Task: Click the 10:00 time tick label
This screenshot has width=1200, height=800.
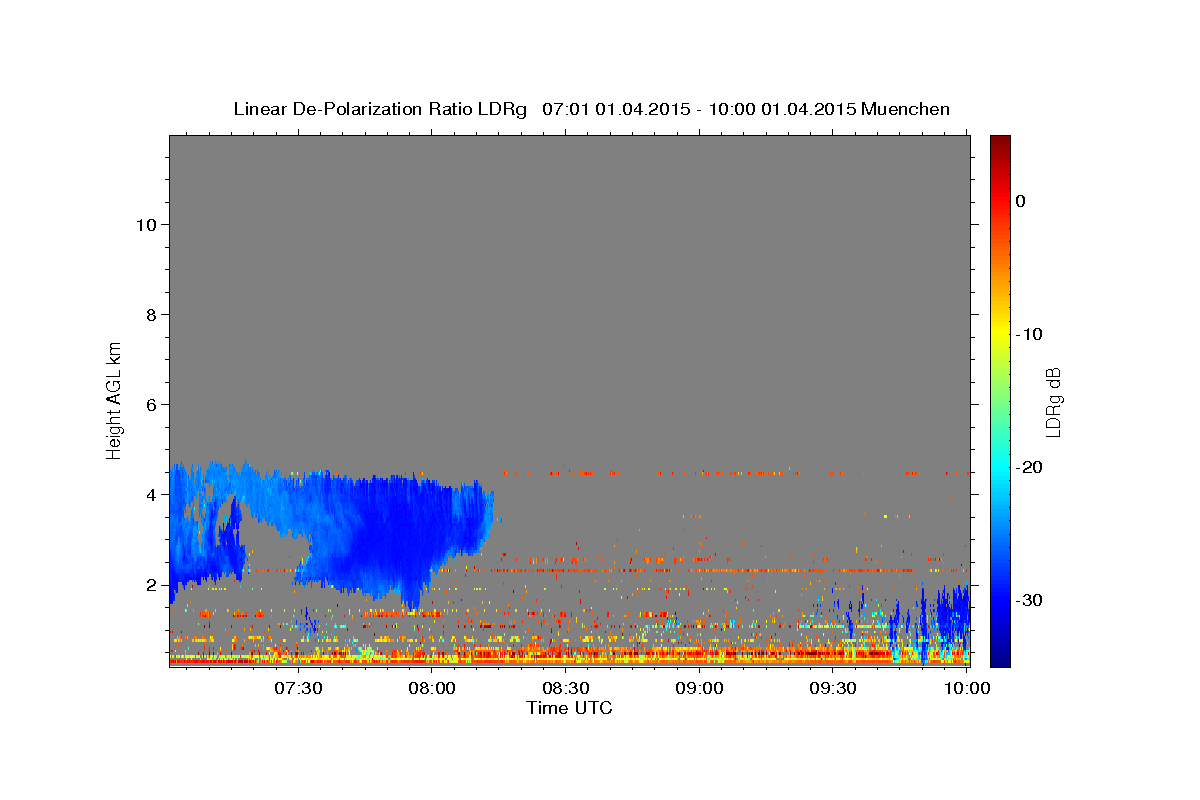Action: 966,689
